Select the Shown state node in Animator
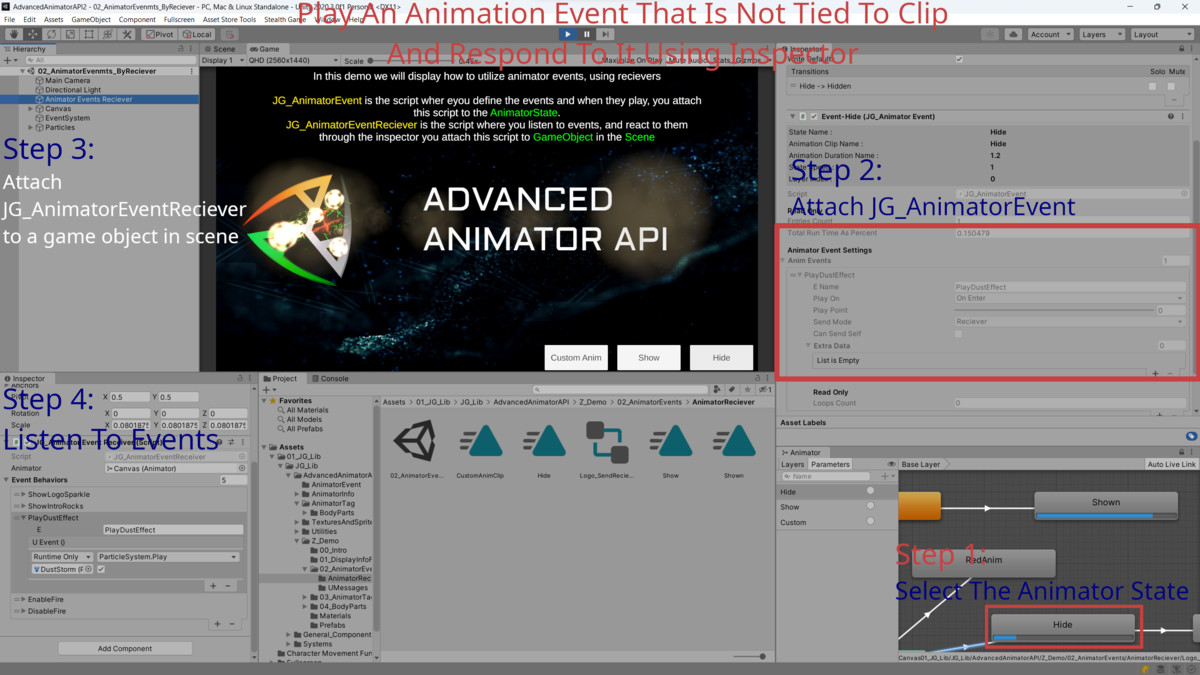 tap(1106, 506)
